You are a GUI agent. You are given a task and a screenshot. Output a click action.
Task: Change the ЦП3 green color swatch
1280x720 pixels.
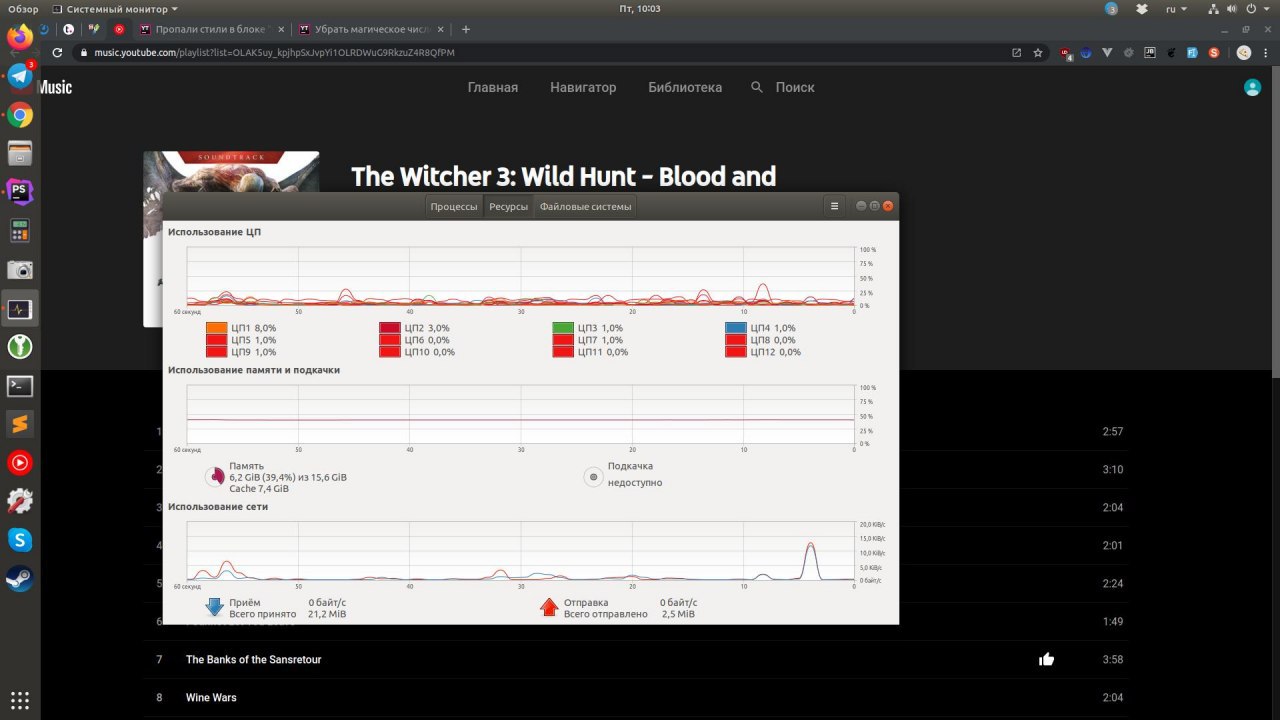click(x=563, y=328)
